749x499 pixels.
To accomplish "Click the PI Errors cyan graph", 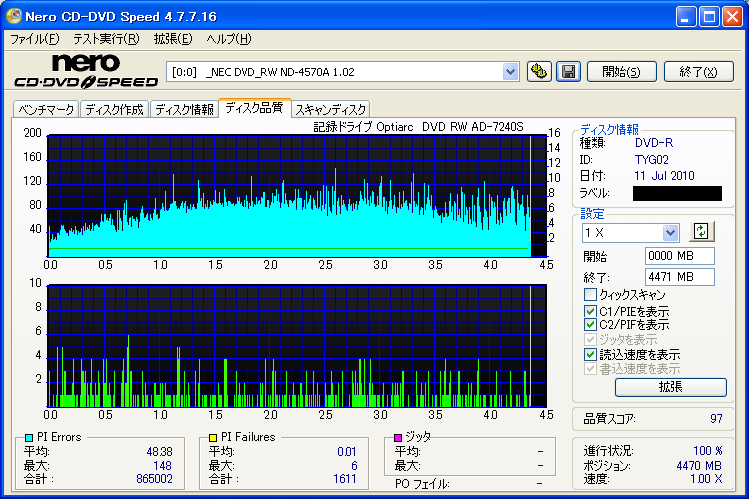I will tap(297, 196).
